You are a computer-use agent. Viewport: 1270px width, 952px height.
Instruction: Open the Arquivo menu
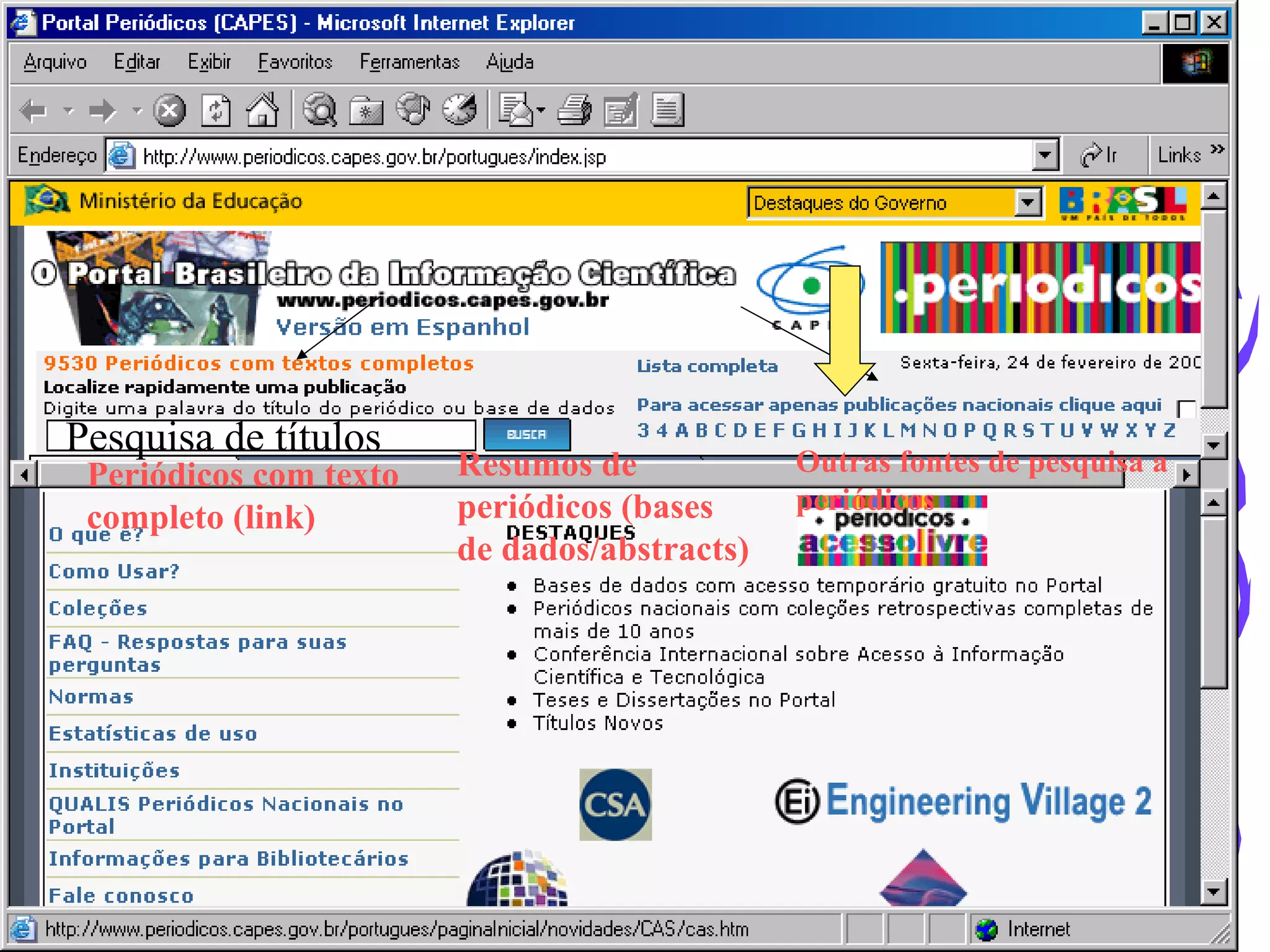55,62
